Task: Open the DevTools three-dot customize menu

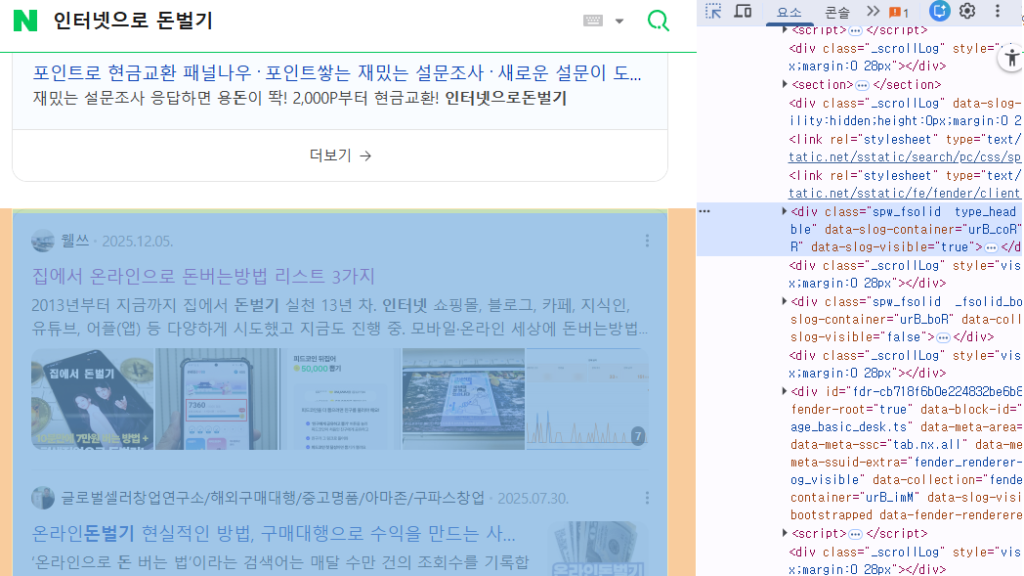Action: [997, 11]
